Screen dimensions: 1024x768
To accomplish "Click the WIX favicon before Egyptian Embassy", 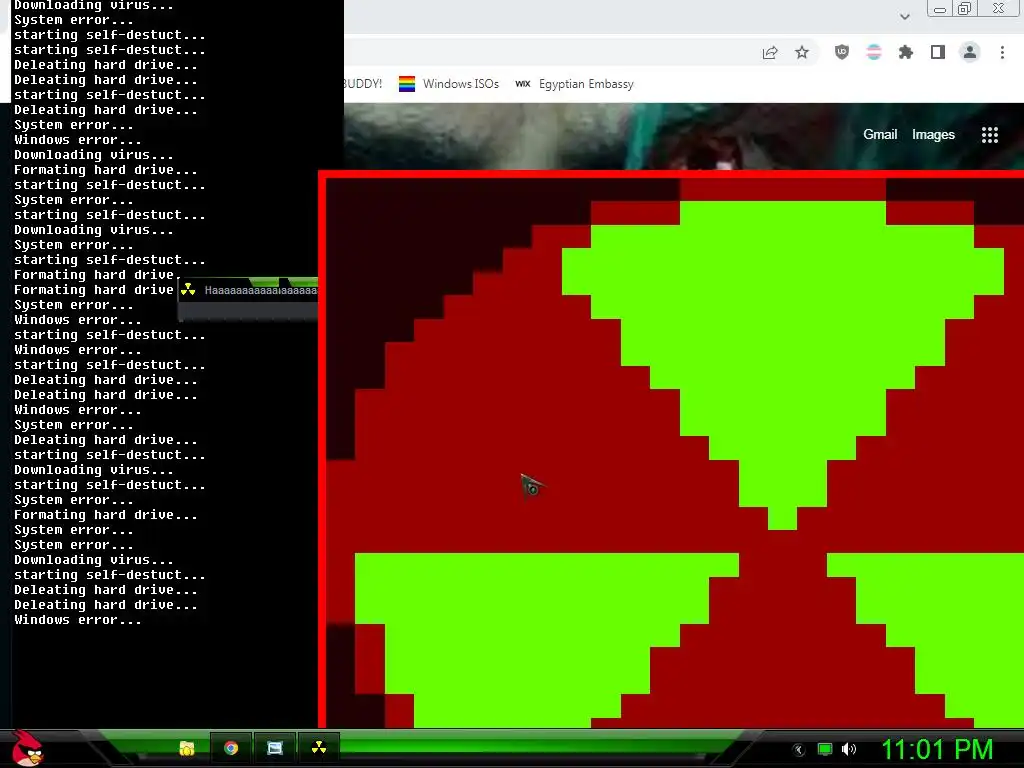I will pyautogui.click(x=522, y=84).
